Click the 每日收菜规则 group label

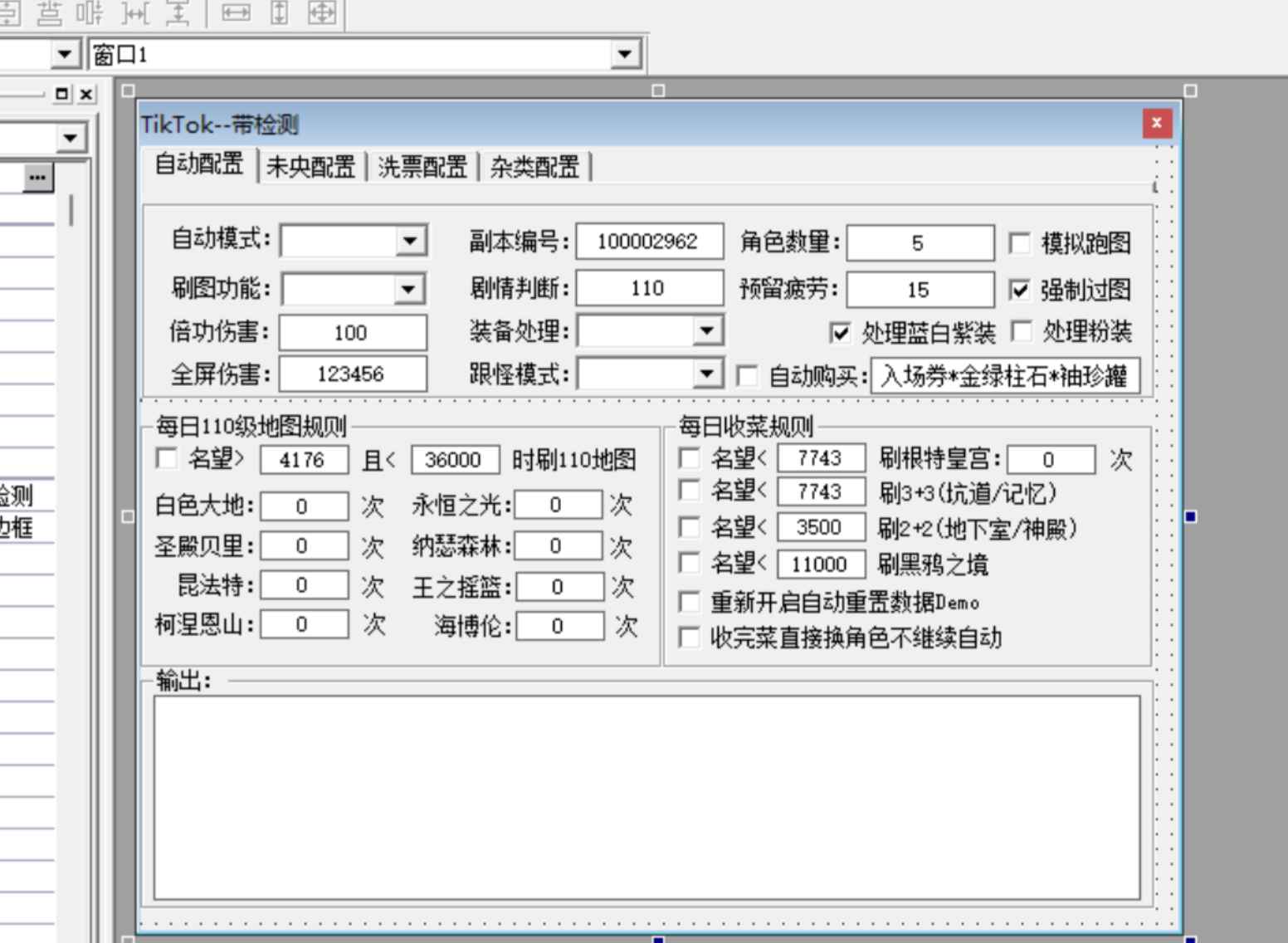745,427
